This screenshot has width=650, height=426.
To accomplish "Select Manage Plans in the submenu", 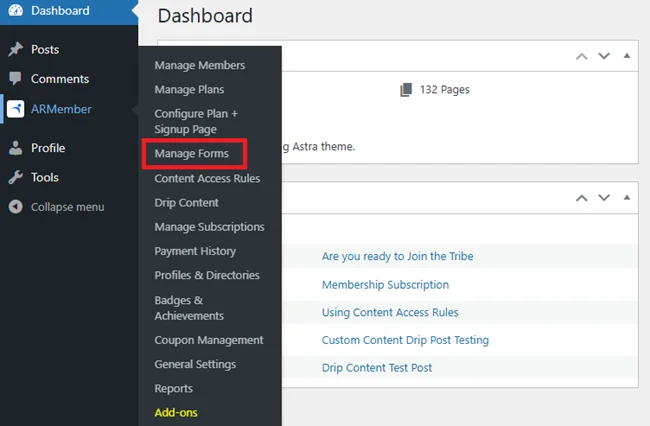I will (x=189, y=90).
